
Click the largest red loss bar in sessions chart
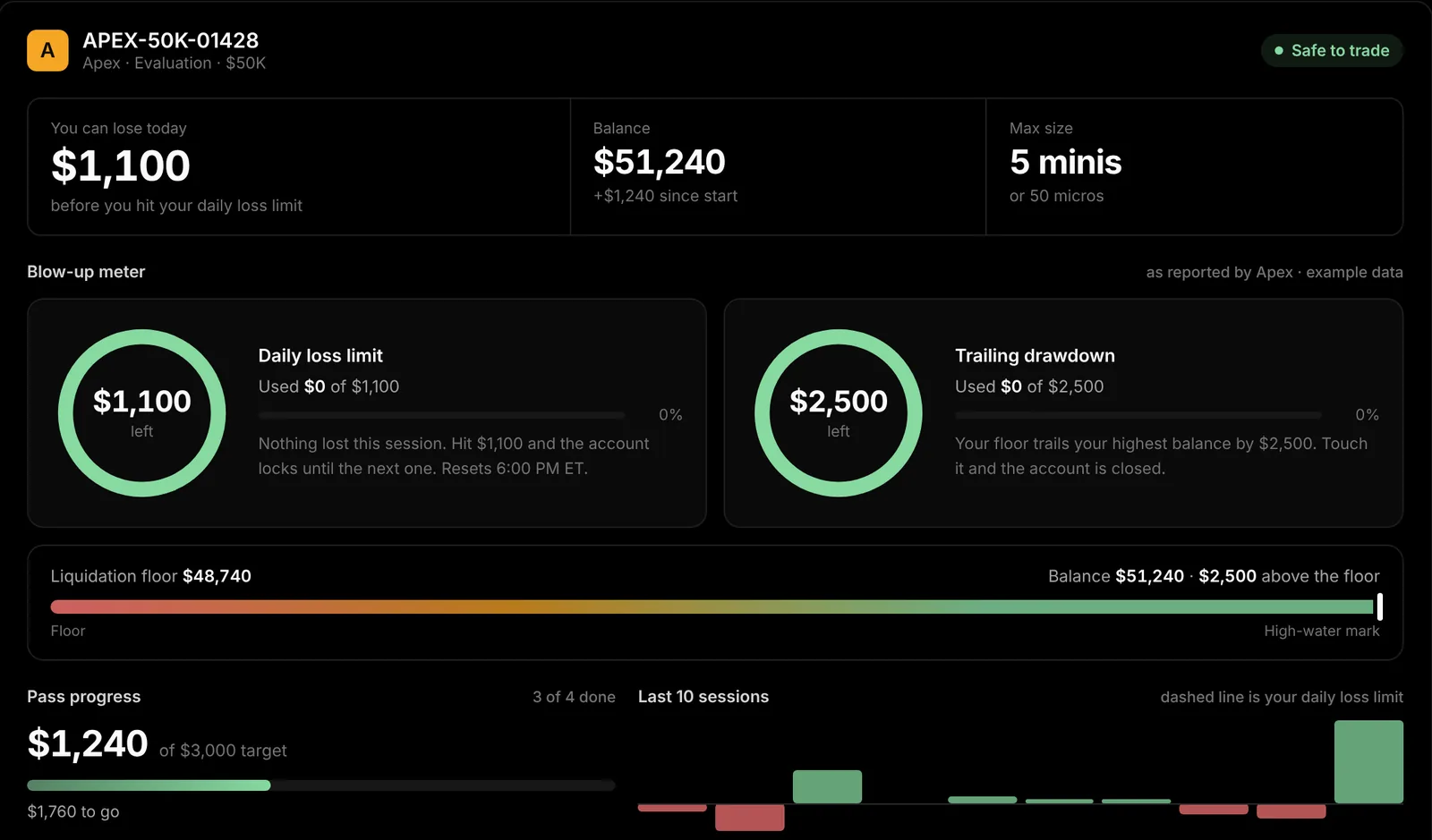point(750,818)
